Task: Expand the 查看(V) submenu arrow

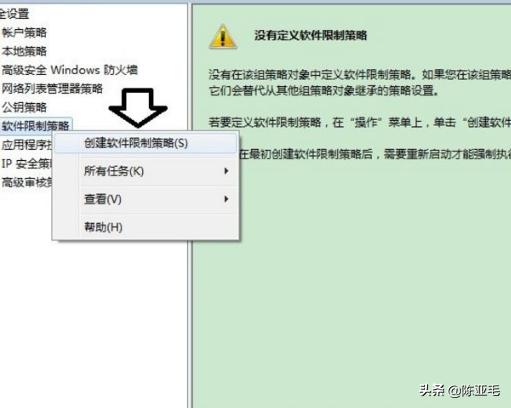Action: [226, 199]
